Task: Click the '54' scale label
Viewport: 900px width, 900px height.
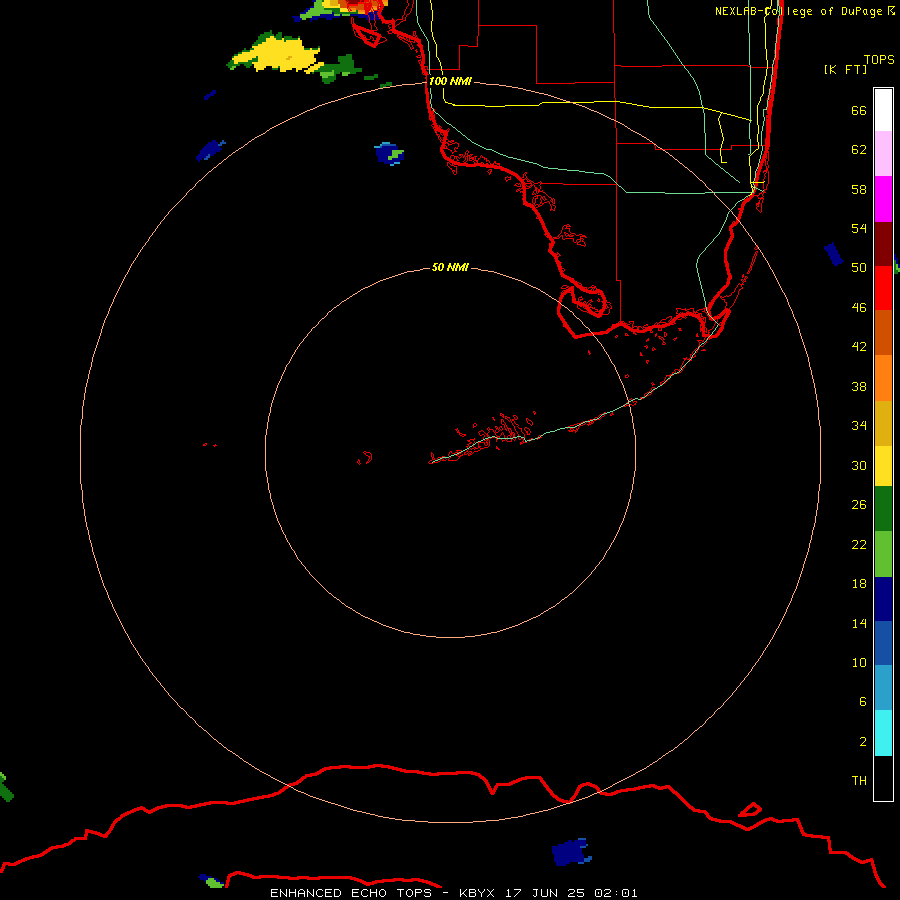Action: [859, 228]
